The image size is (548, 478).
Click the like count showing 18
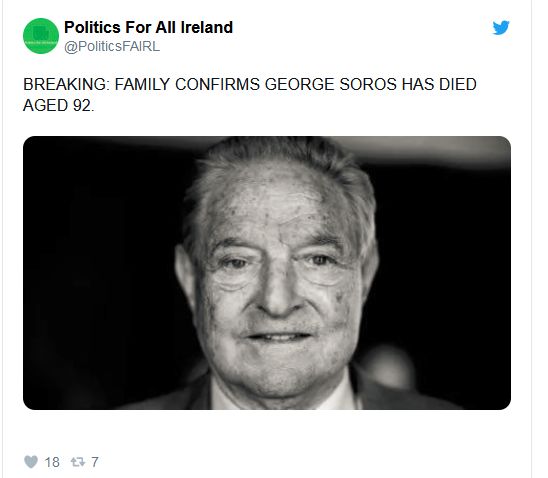pyautogui.click(x=52, y=462)
